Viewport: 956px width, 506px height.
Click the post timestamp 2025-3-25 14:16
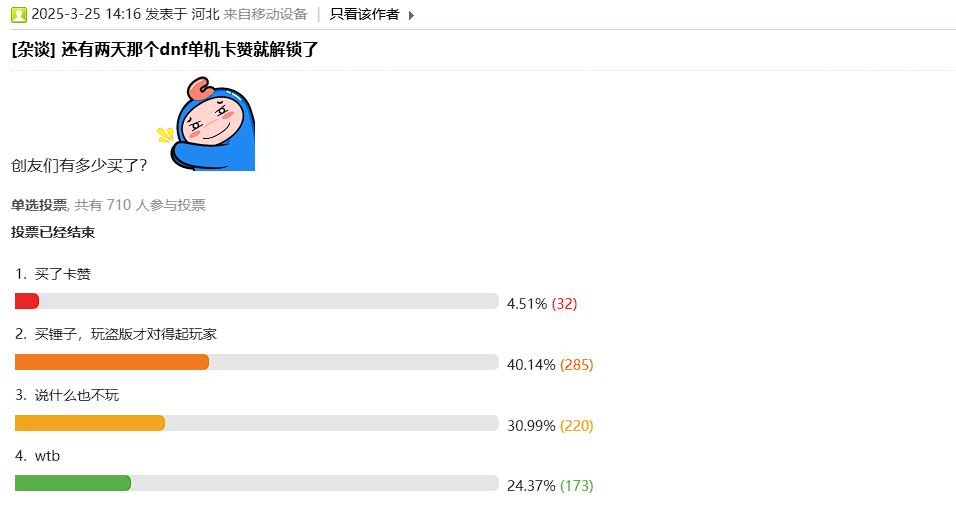coord(86,14)
